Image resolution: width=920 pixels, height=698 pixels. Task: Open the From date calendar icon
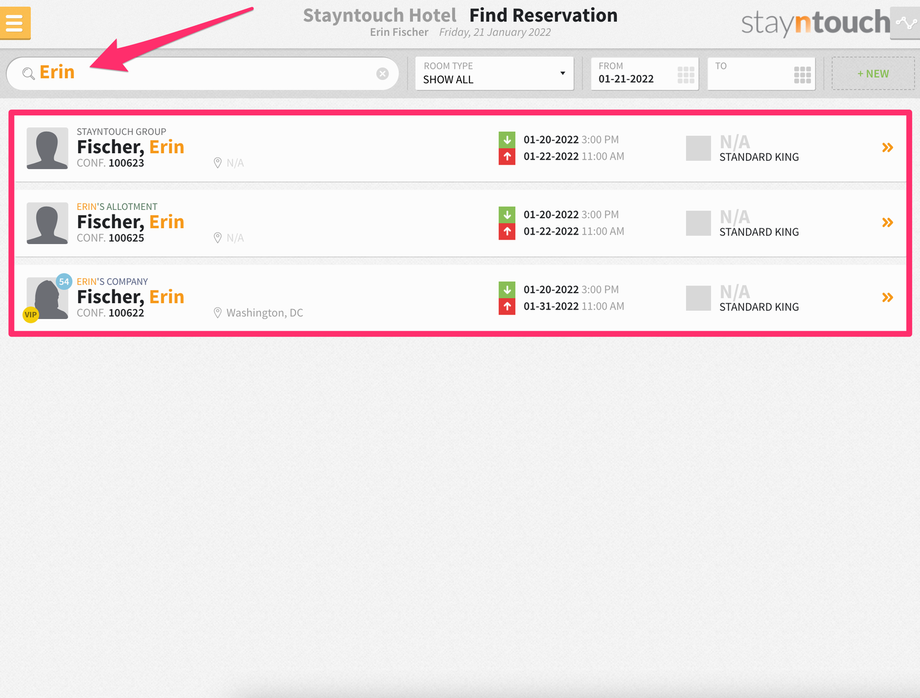(685, 74)
